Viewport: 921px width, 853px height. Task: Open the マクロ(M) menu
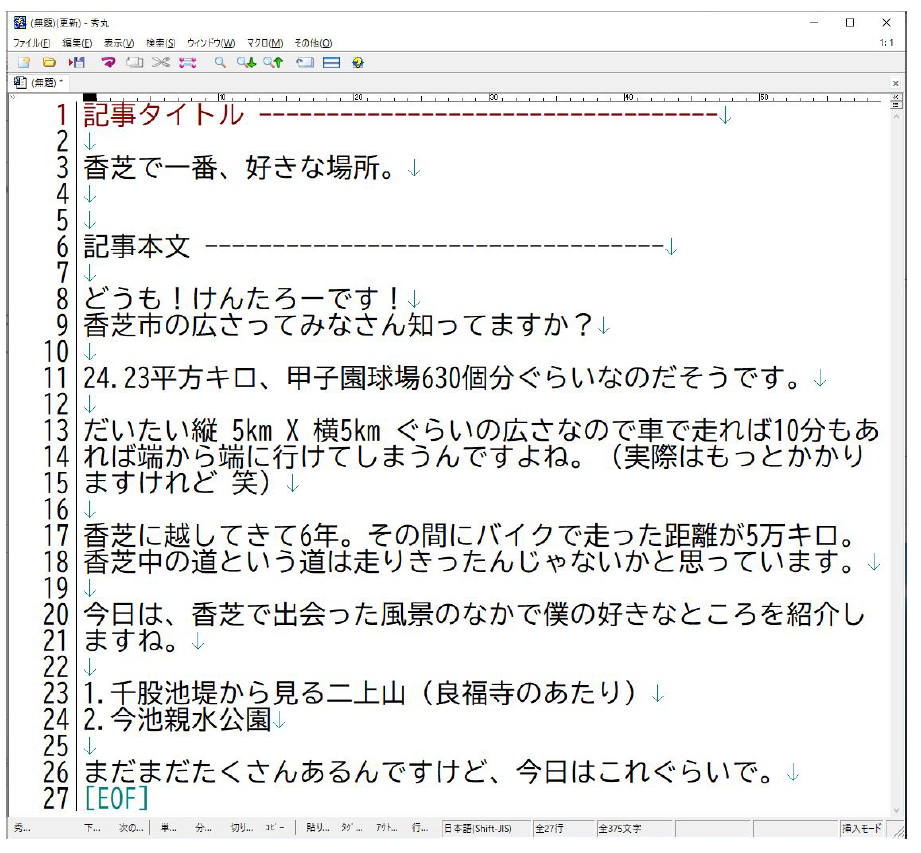coord(265,43)
